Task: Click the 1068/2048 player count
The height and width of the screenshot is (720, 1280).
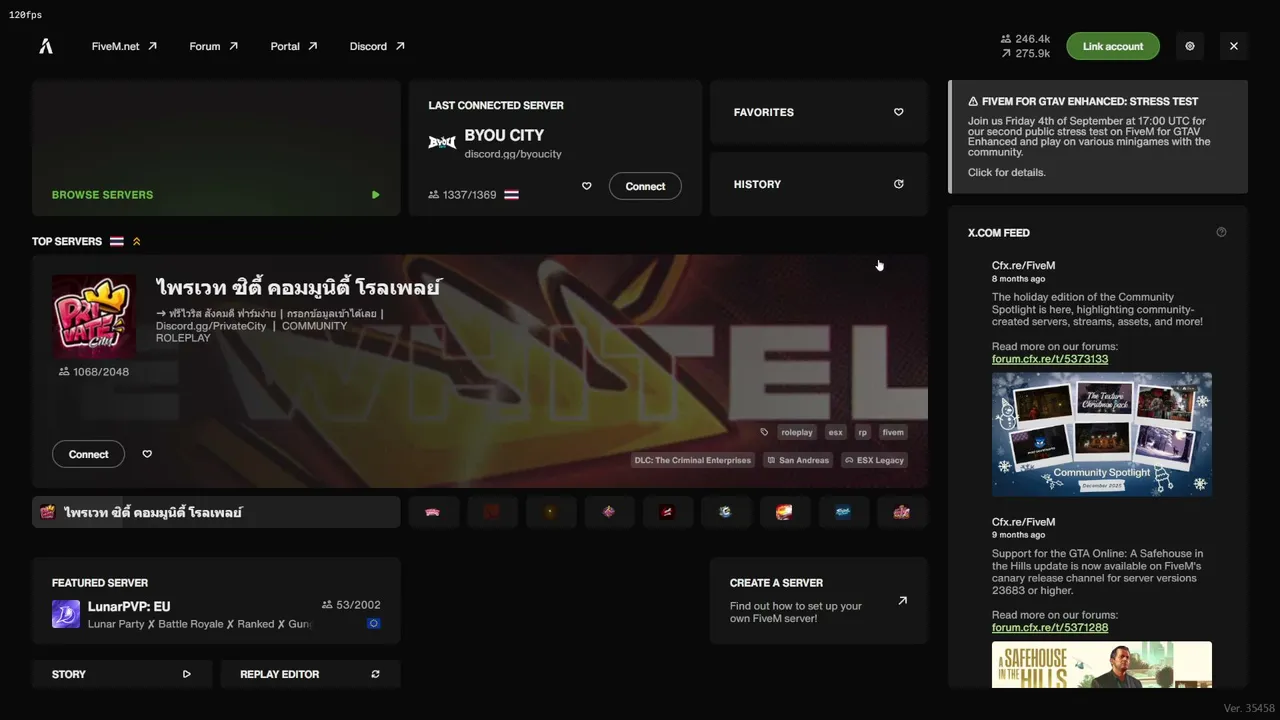Action: click(94, 372)
